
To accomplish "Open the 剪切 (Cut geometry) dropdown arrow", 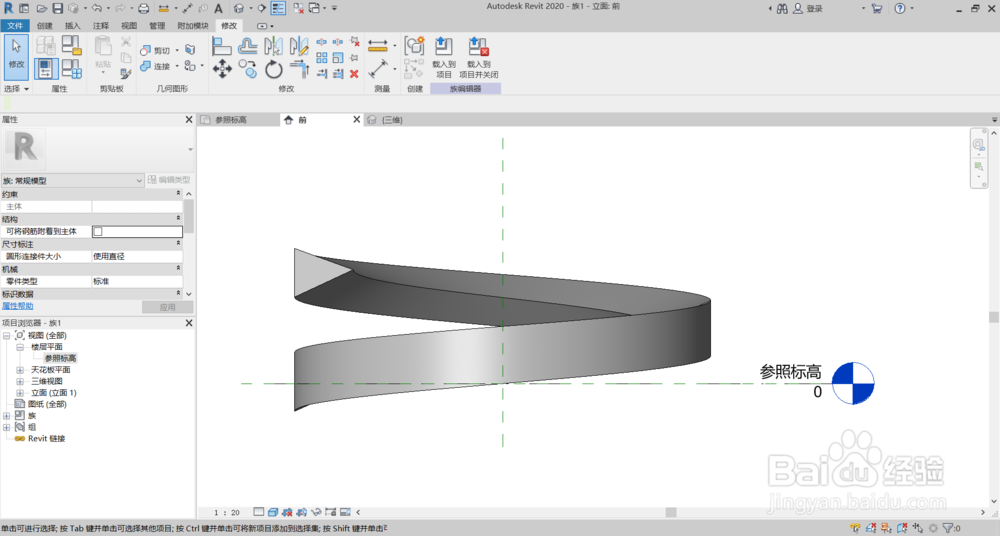I will point(177,50).
